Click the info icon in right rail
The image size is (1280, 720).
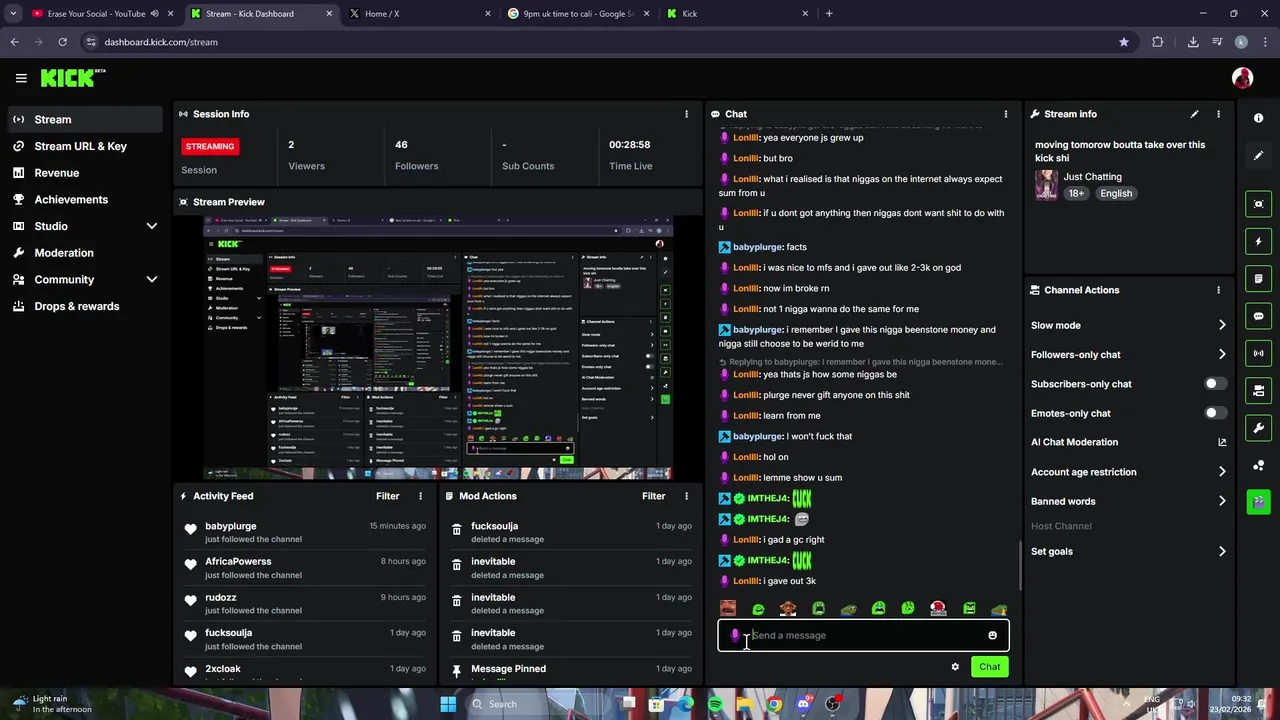coord(1258,118)
